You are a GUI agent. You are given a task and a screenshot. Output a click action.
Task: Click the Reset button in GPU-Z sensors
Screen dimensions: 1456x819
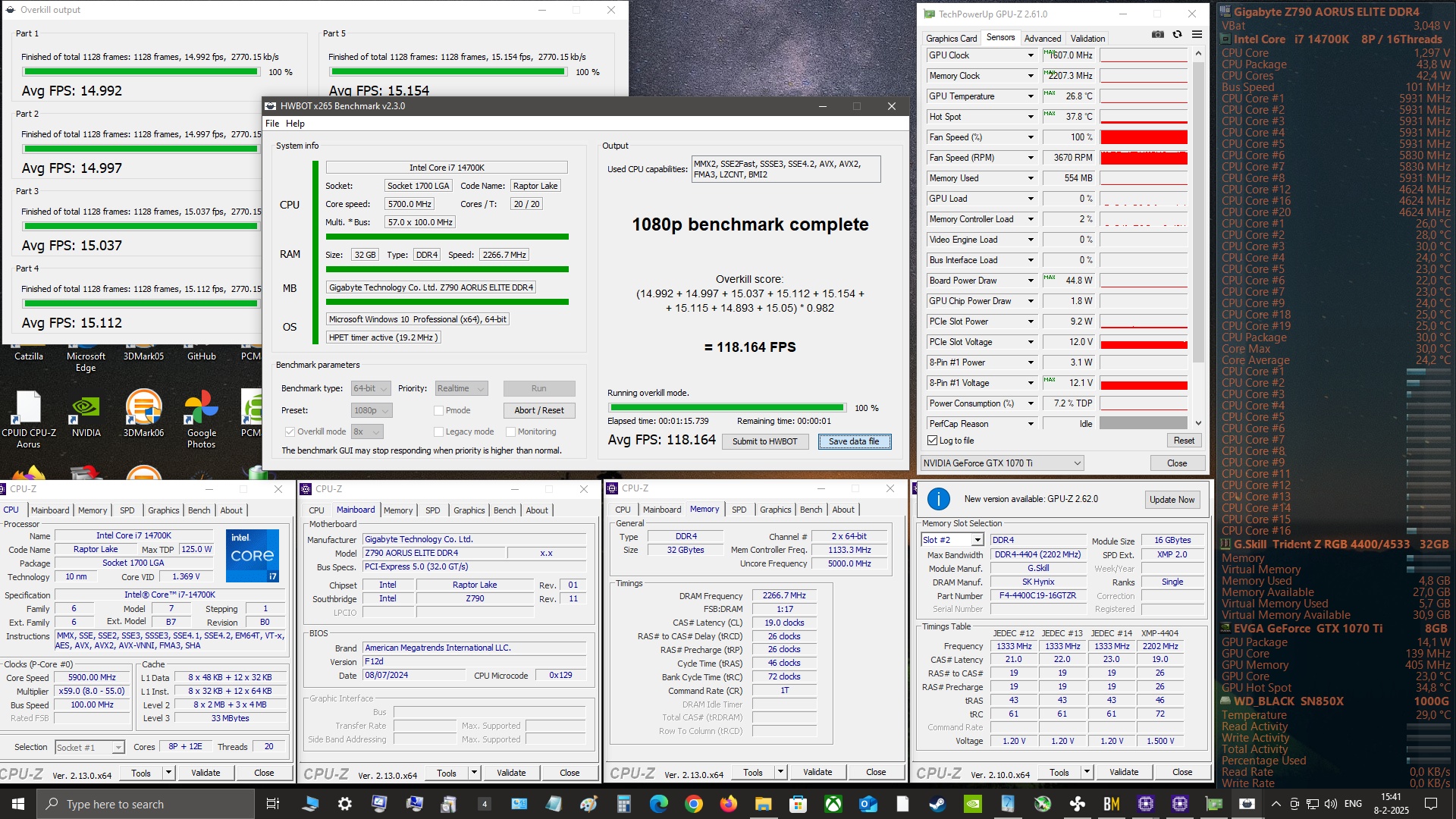[1184, 441]
